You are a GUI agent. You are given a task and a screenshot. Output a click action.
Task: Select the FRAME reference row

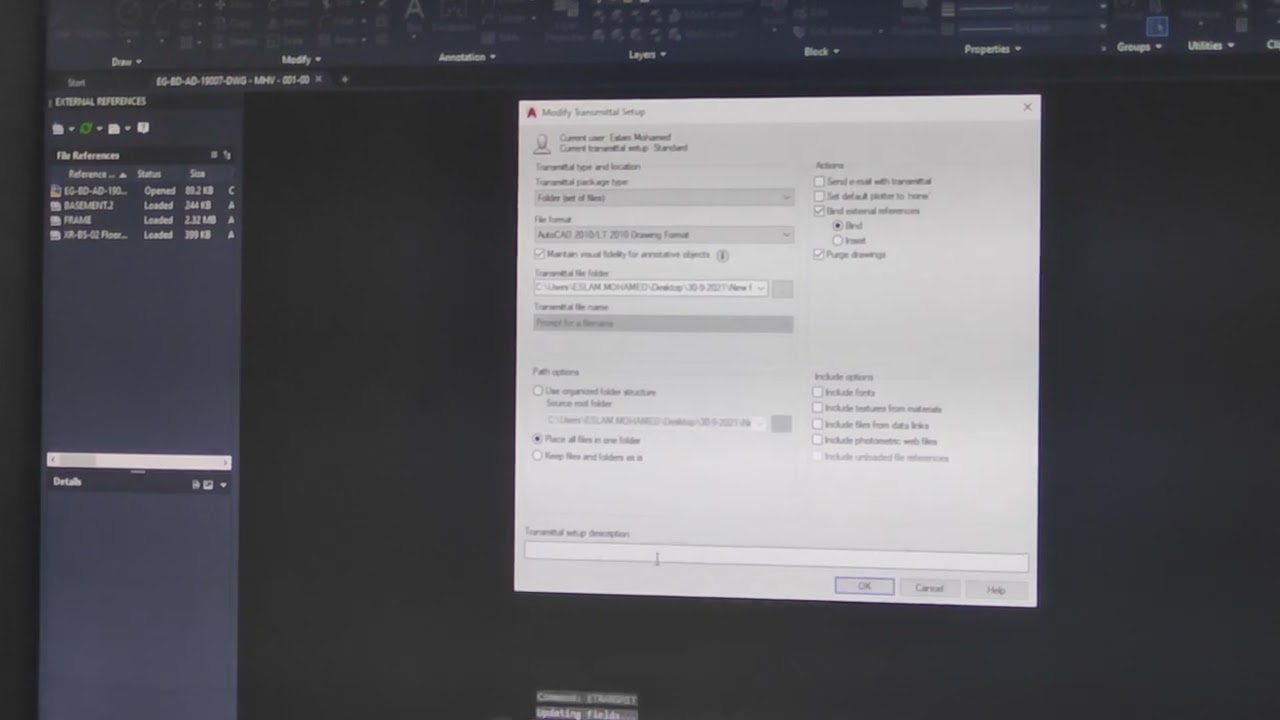click(x=143, y=220)
